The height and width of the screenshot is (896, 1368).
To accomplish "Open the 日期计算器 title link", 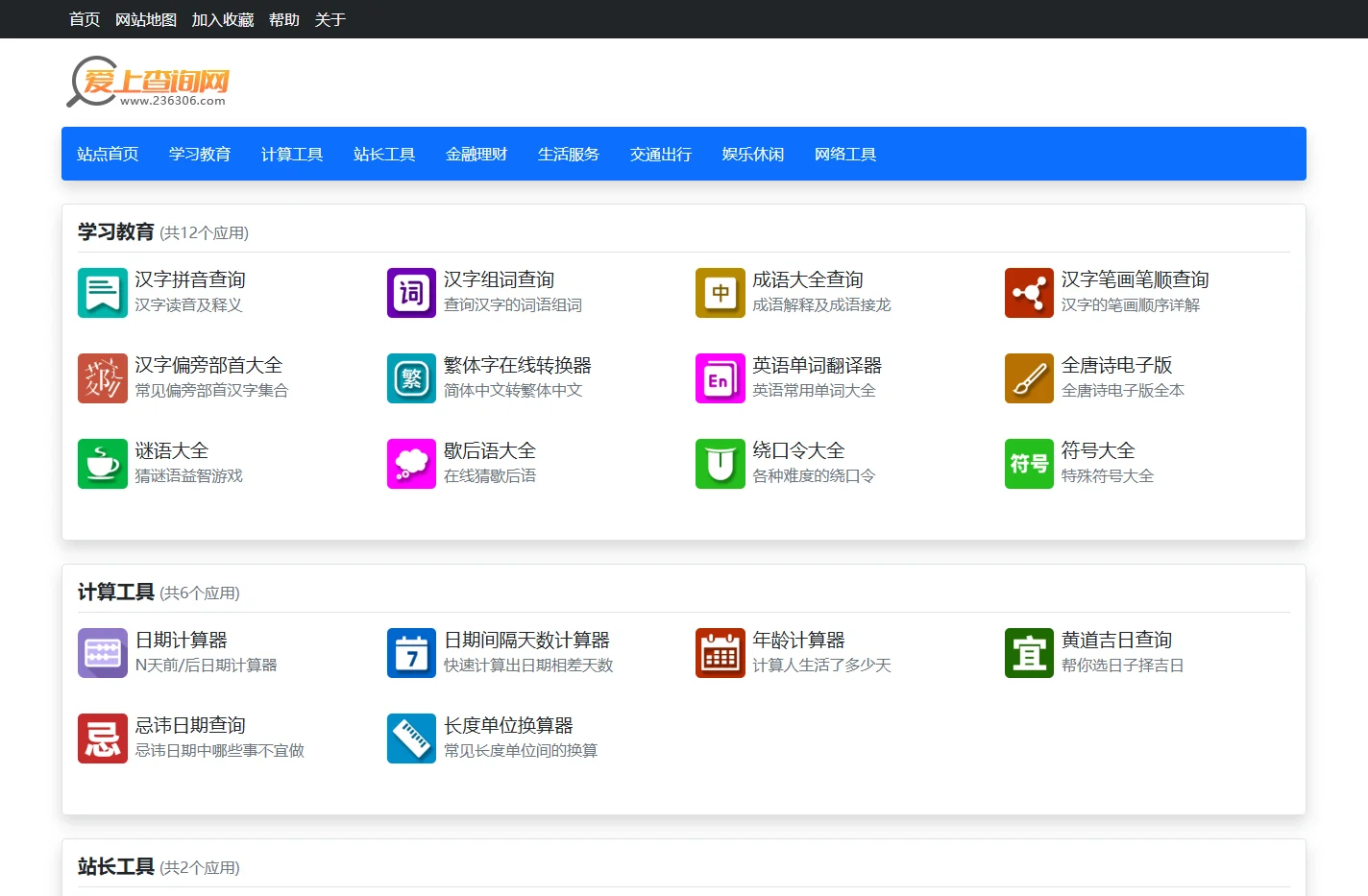I will pyautogui.click(x=182, y=640).
